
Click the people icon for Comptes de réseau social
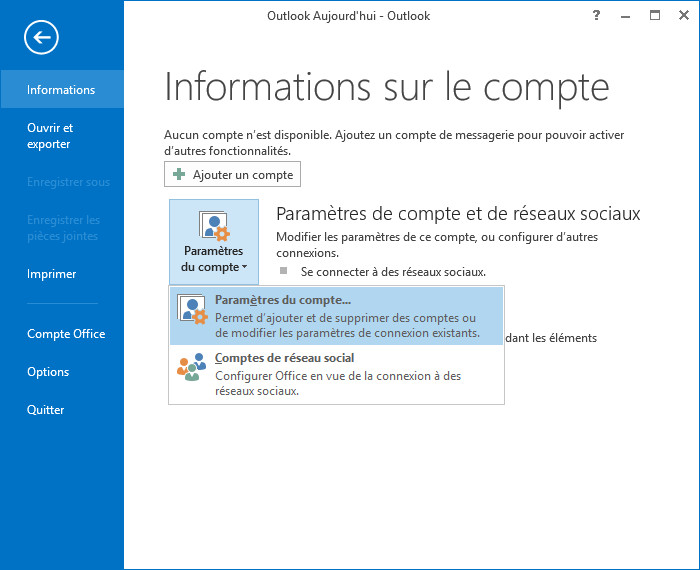click(x=192, y=367)
